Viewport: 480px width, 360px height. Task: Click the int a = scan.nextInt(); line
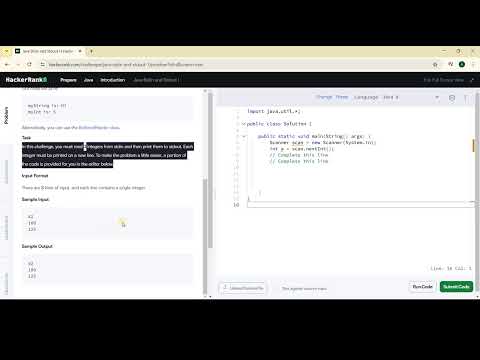pyautogui.click(x=302, y=149)
